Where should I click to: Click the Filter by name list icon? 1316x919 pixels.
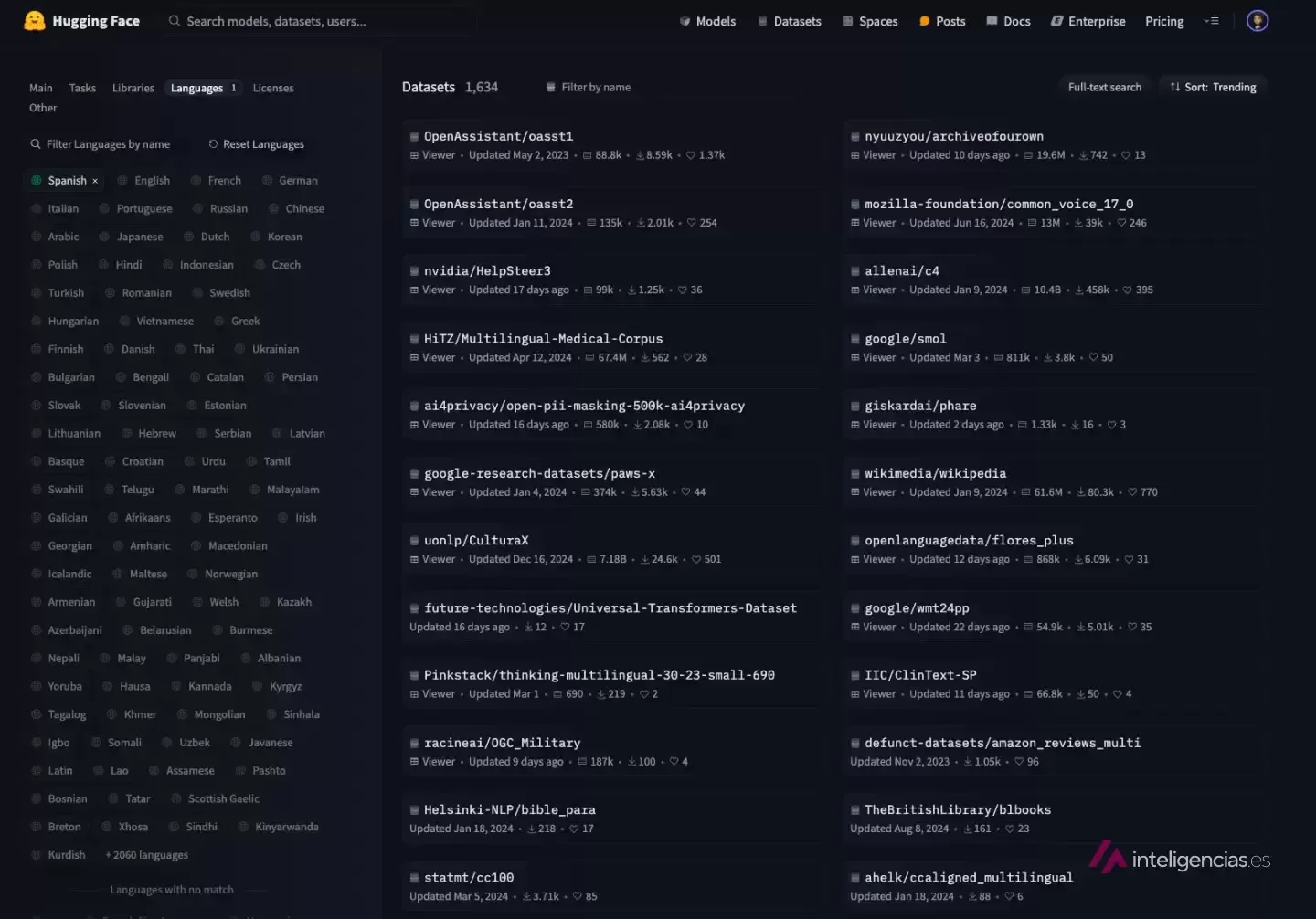click(551, 88)
